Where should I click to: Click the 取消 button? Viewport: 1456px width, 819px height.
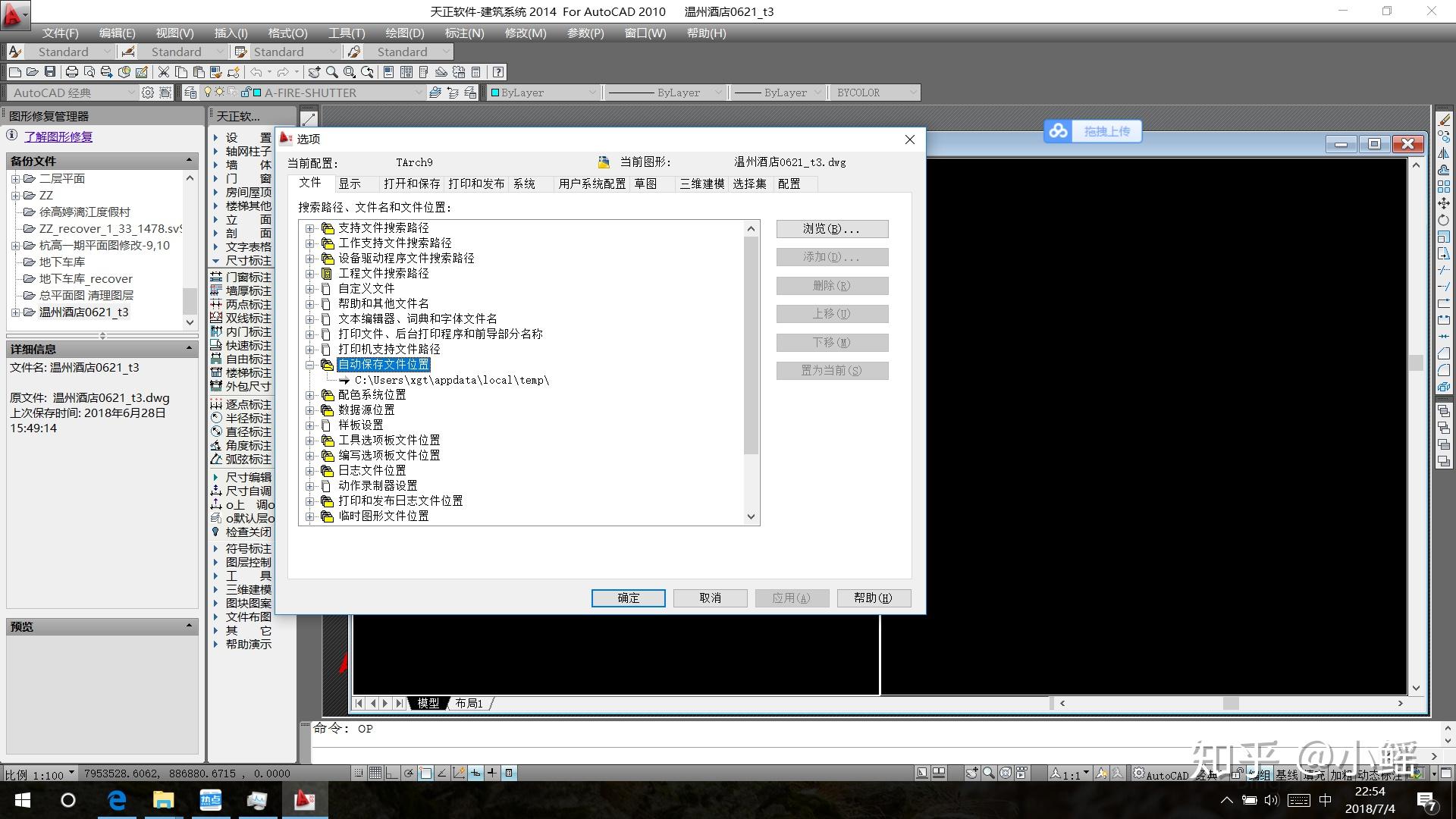pyautogui.click(x=710, y=598)
